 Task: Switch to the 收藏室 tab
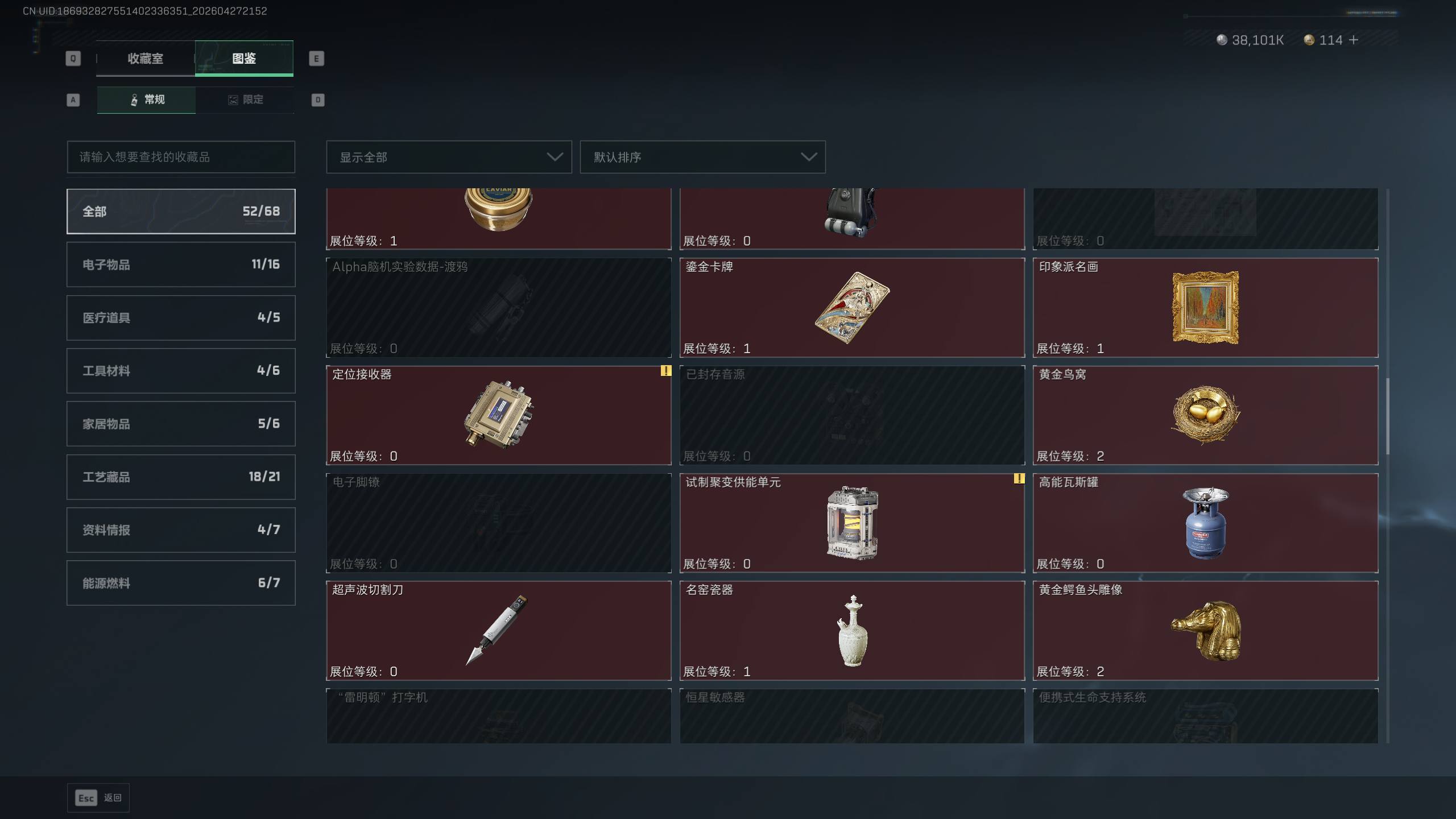pyautogui.click(x=146, y=58)
